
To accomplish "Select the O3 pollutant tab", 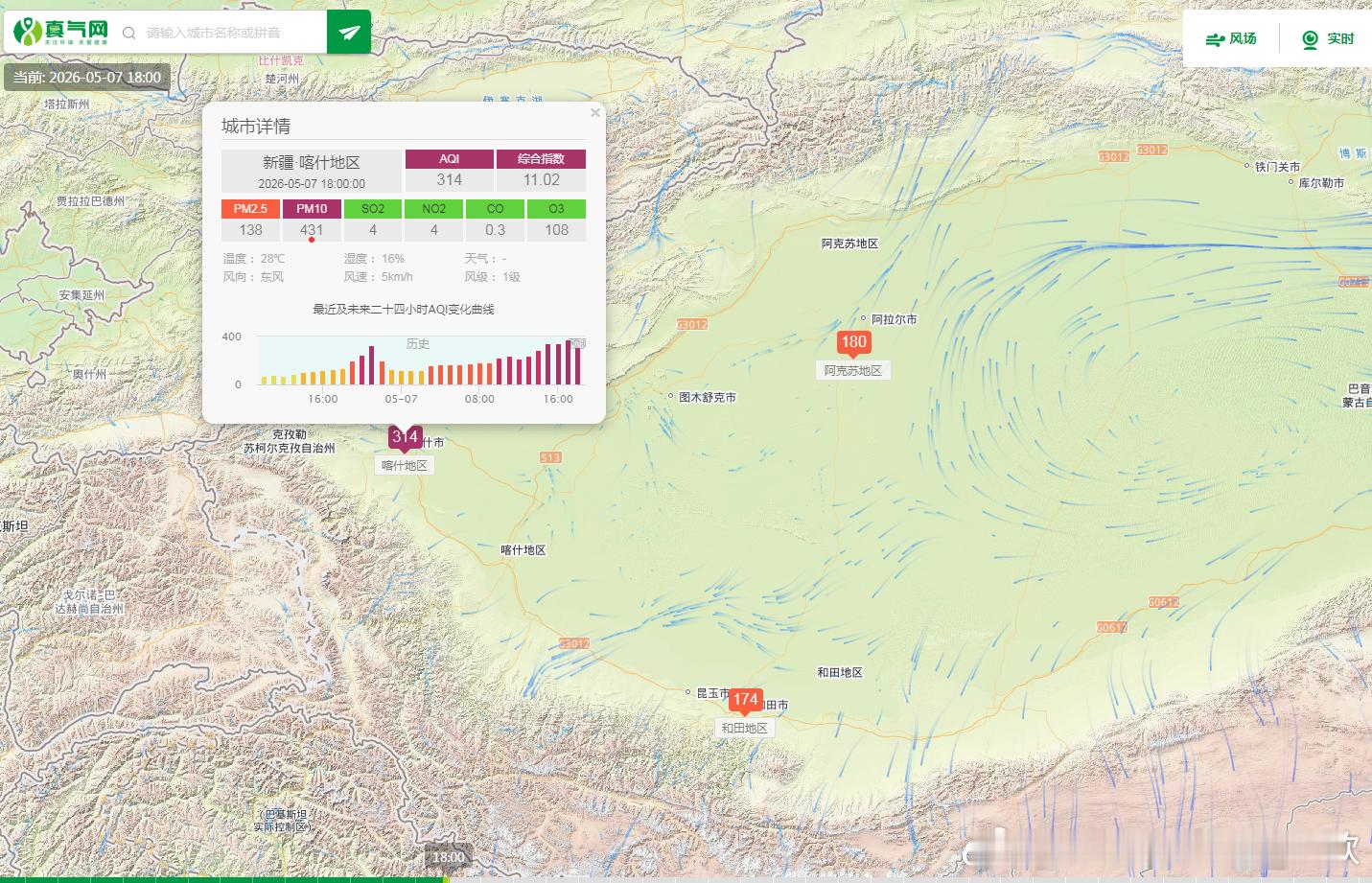I will pos(556,208).
